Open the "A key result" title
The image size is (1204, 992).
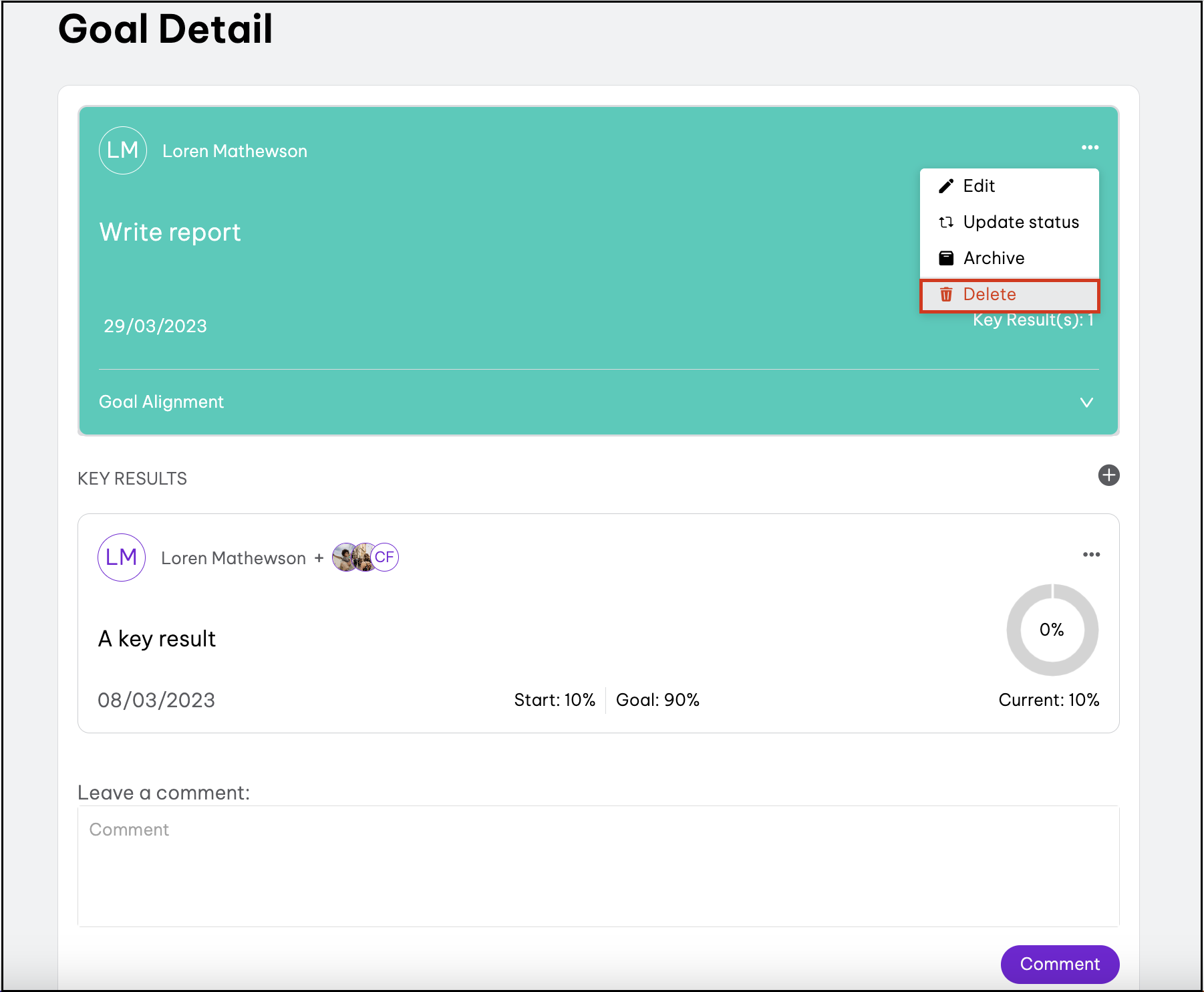point(157,639)
